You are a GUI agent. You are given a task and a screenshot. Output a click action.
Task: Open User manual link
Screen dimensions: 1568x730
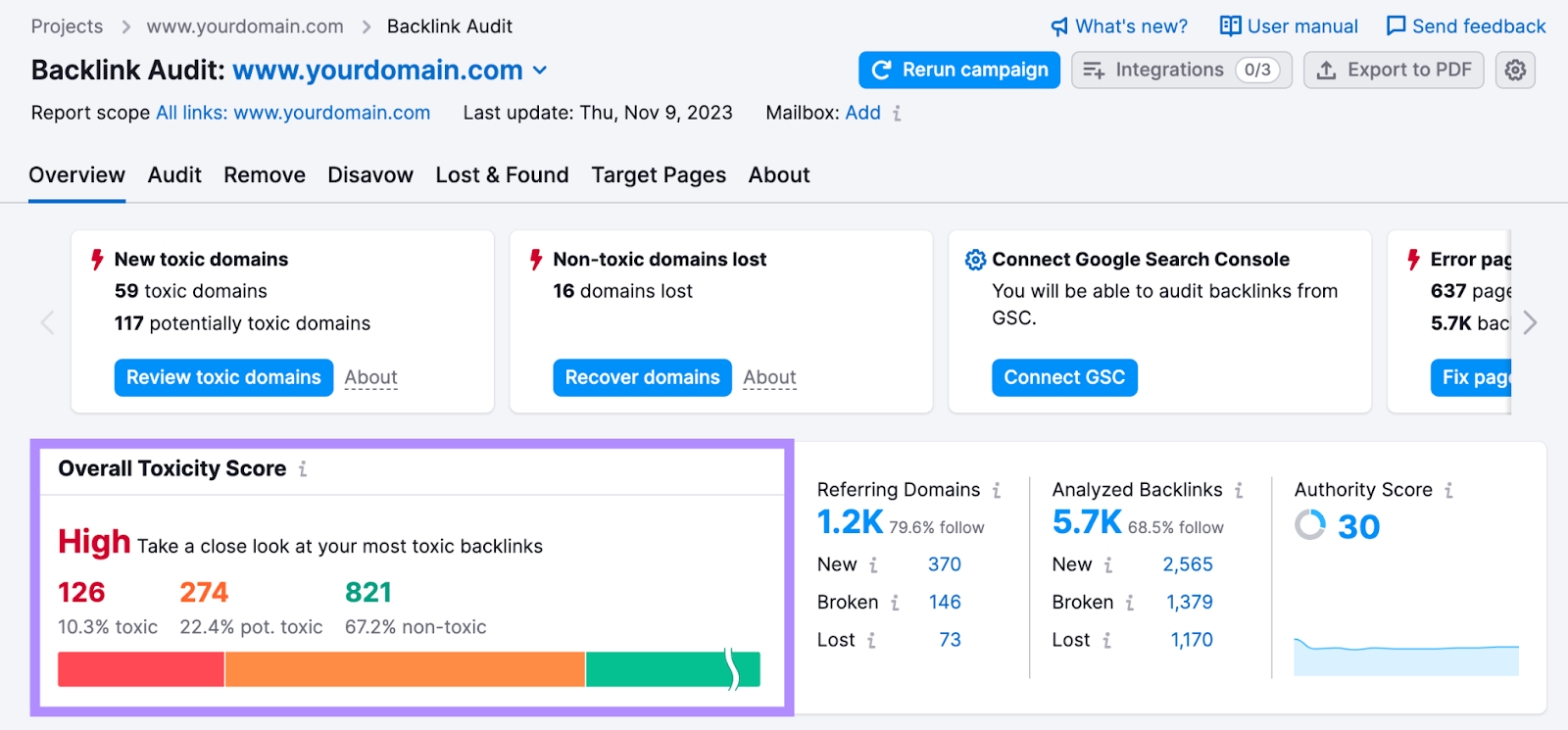[1289, 26]
